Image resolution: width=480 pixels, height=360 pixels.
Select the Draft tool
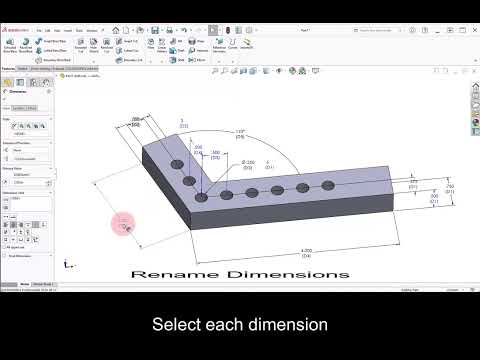tap(177, 50)
